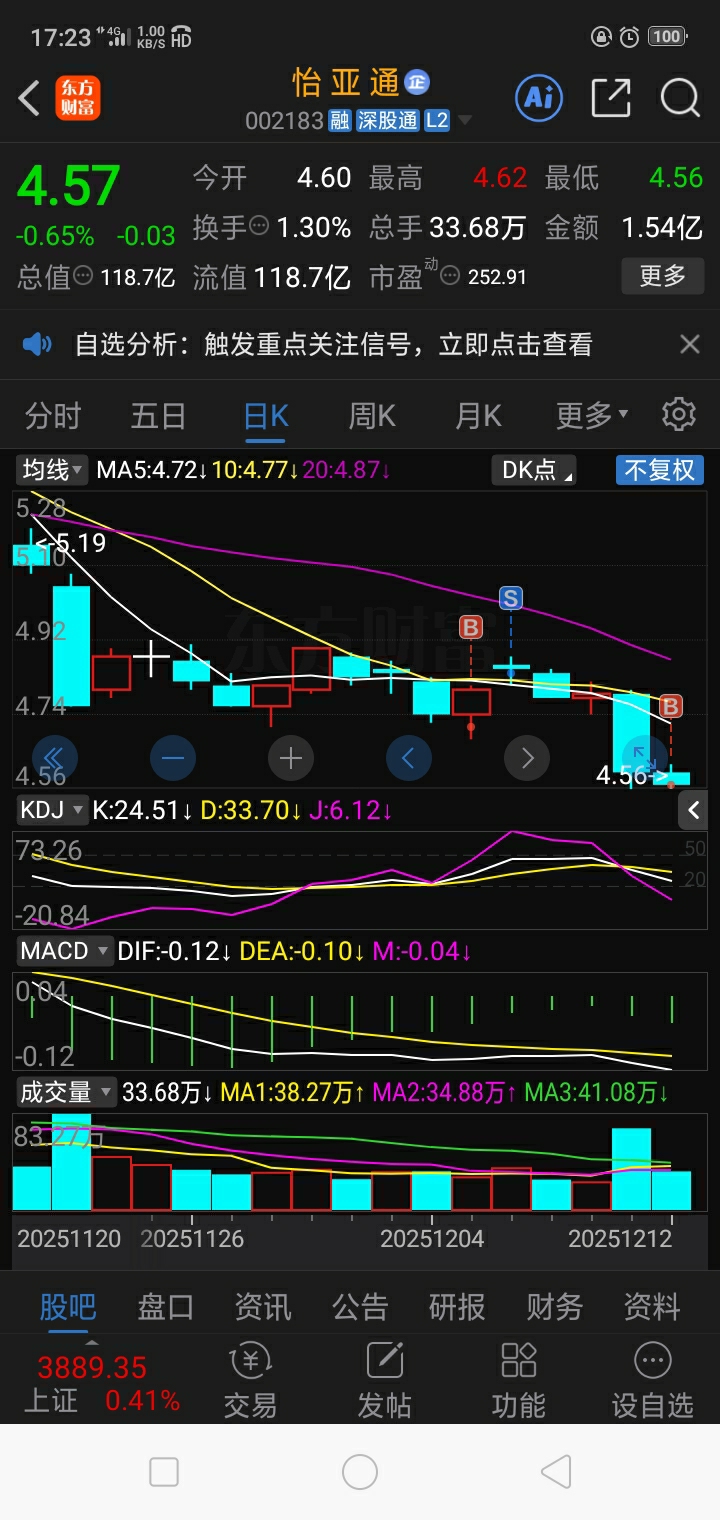This screenshot has height=1520, width=720.
Task: Open the 公告 tab
Action: tap(360, 1306)
